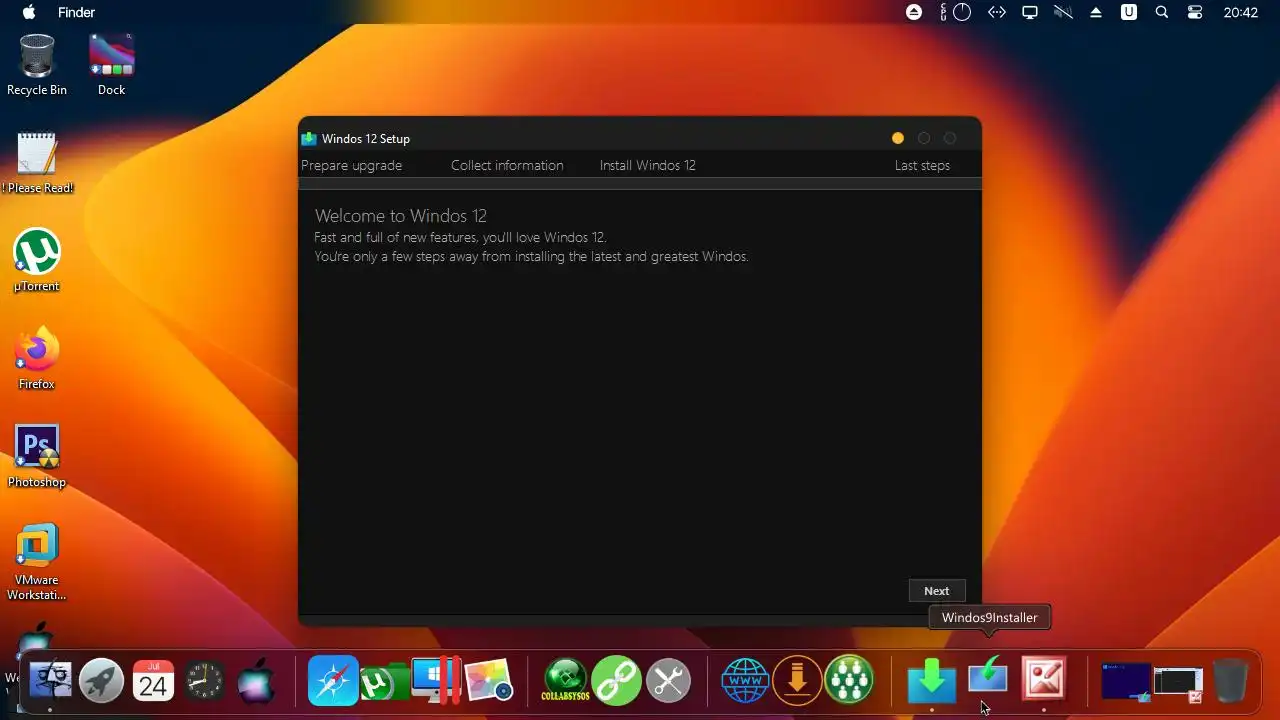Image resolution: width=1280 pixels, height=720 pixels.
Task: Launch Firefox from the desktop
Action: (37, 359)
